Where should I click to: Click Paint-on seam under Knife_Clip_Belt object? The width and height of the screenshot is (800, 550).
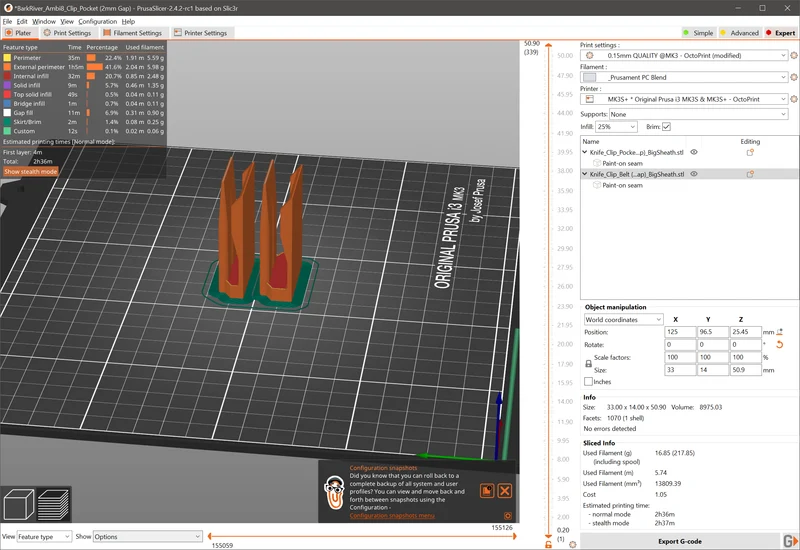(x=622, y=185)
